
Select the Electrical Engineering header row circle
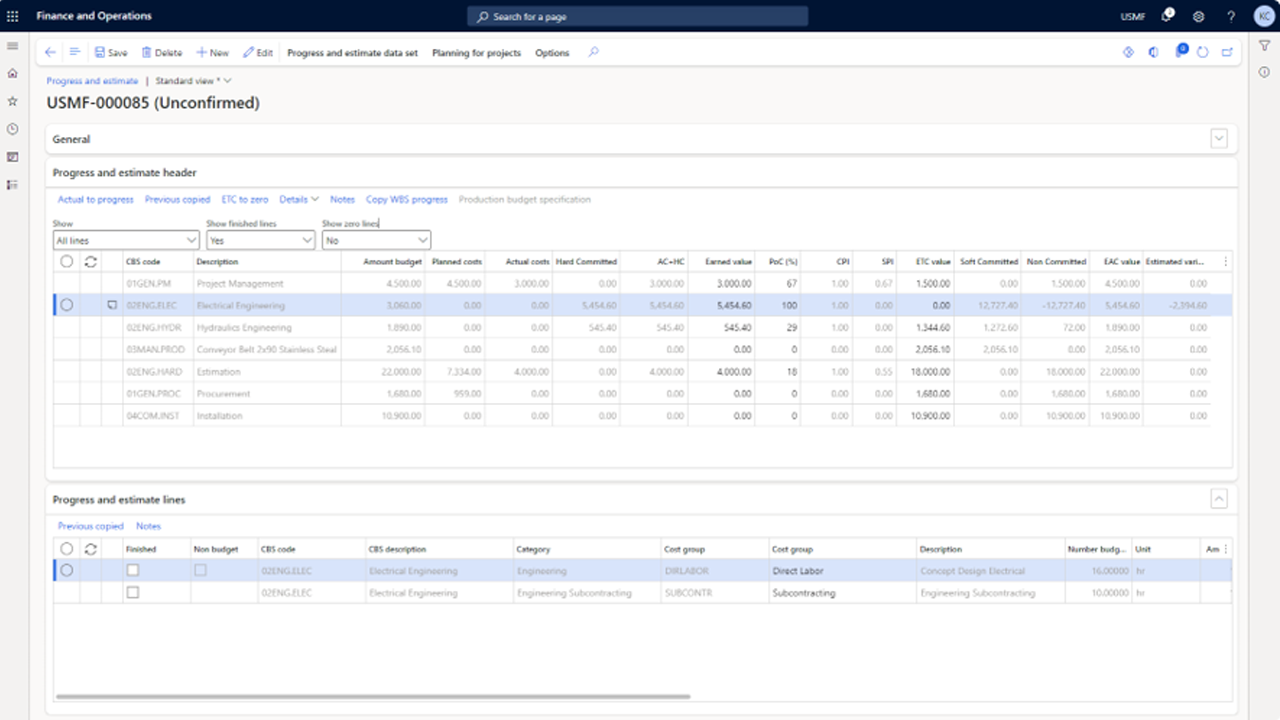point(67,306)
